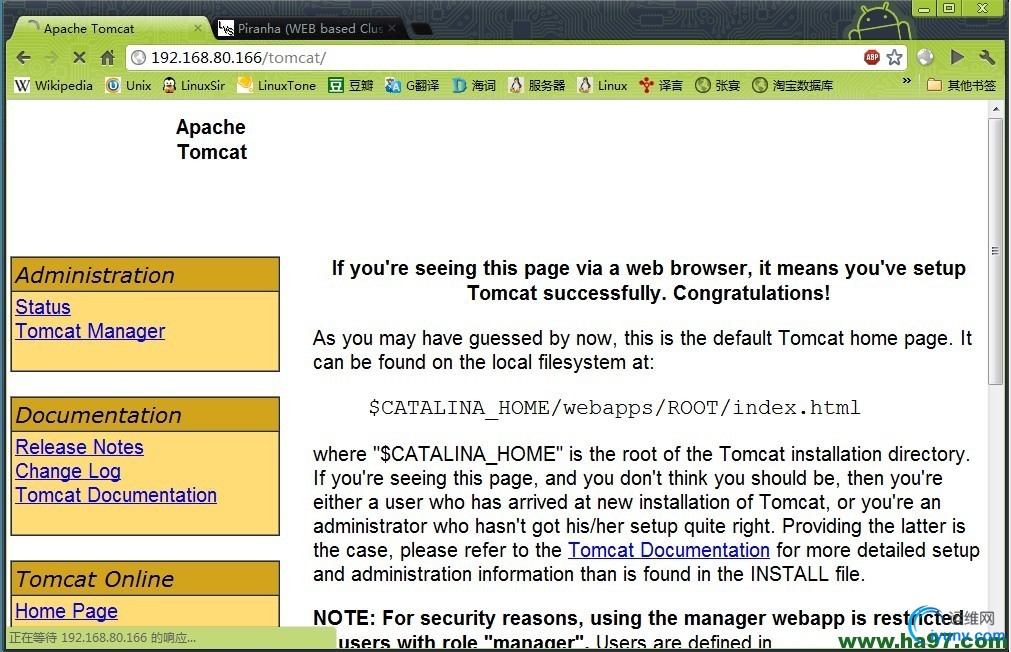1011x652 pixels.
Task: Open the Wikipedia bookmark
Action: 54,85
